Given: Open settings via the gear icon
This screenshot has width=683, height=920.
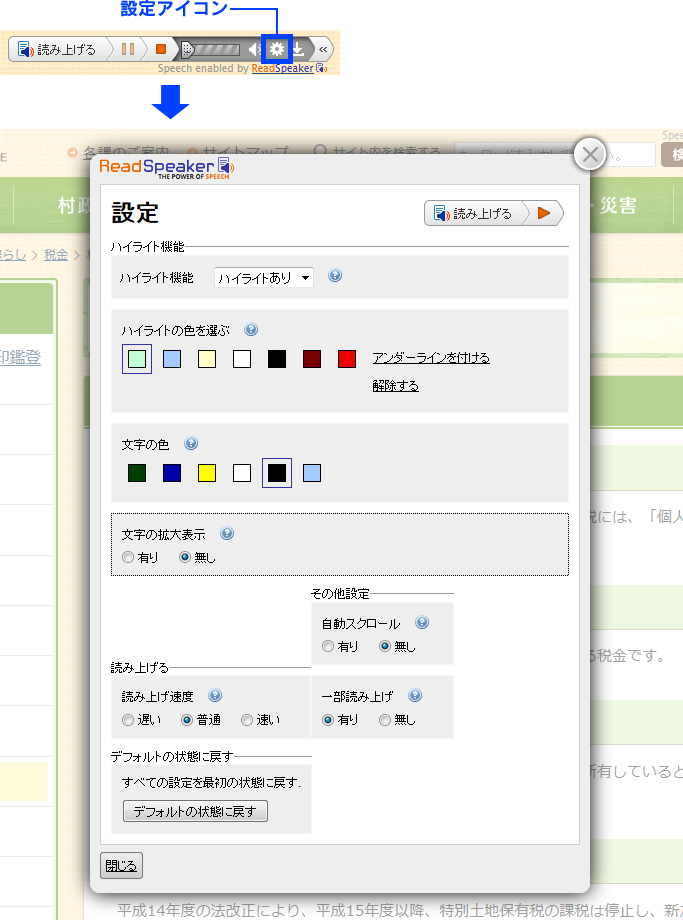Looking at the screenshot, I should pyautogui.click(x=277, y=49).
